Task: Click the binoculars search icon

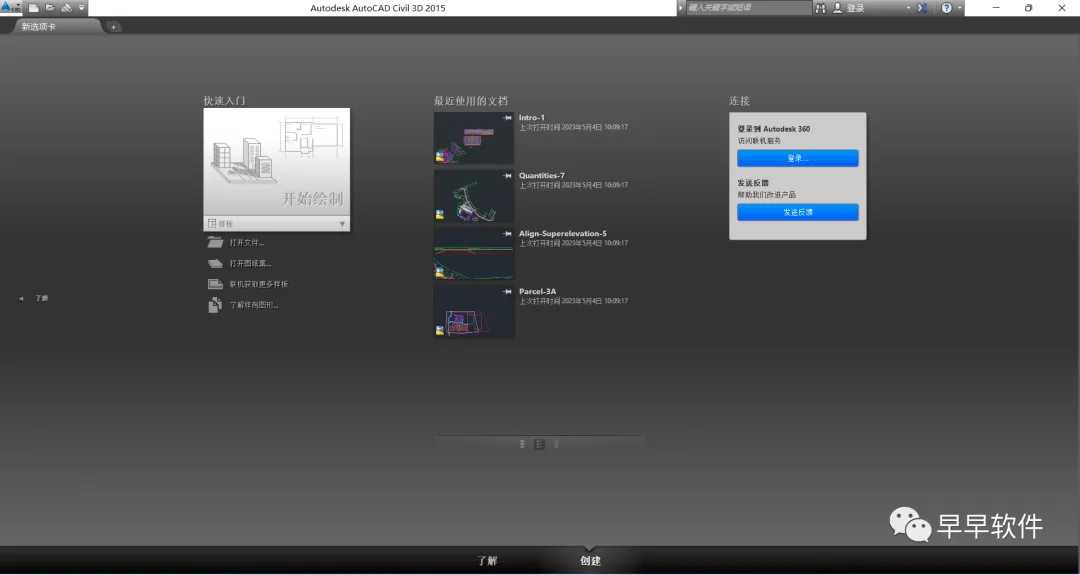Action: point(820,8)
